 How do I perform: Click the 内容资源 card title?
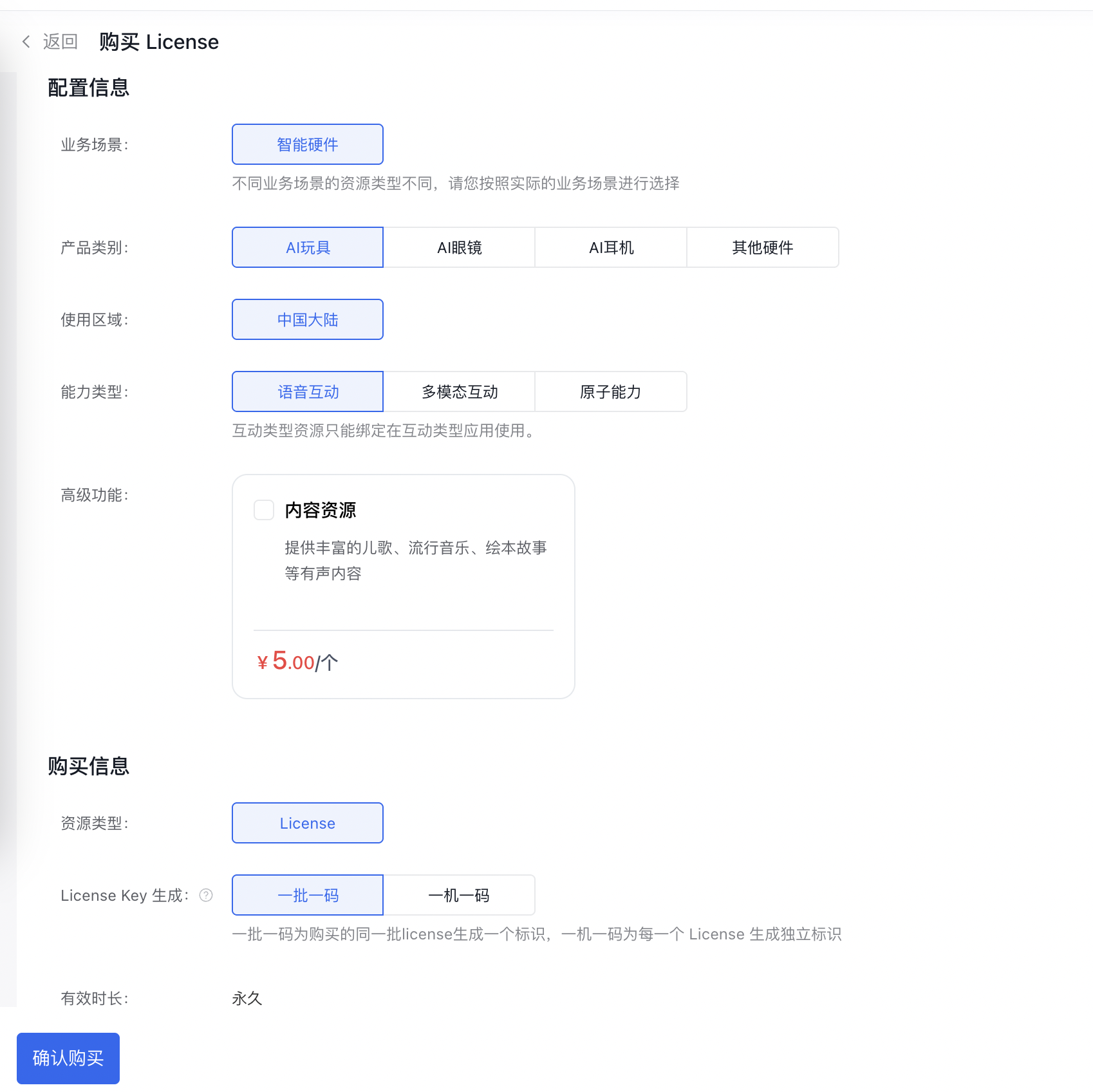tap(321, 510)
